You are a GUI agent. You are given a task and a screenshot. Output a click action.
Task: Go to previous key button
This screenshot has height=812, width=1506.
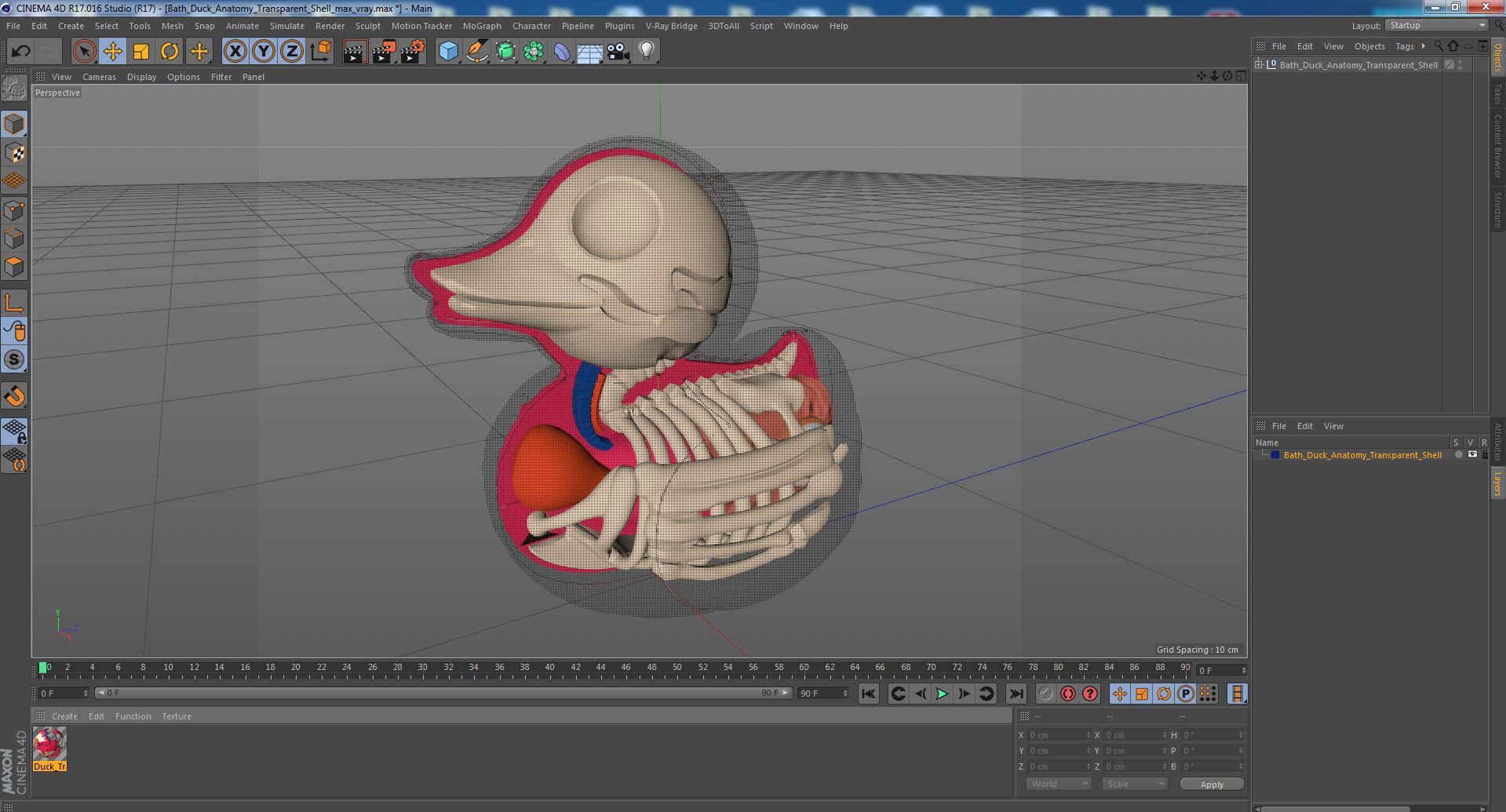click(x=899, y=694)
